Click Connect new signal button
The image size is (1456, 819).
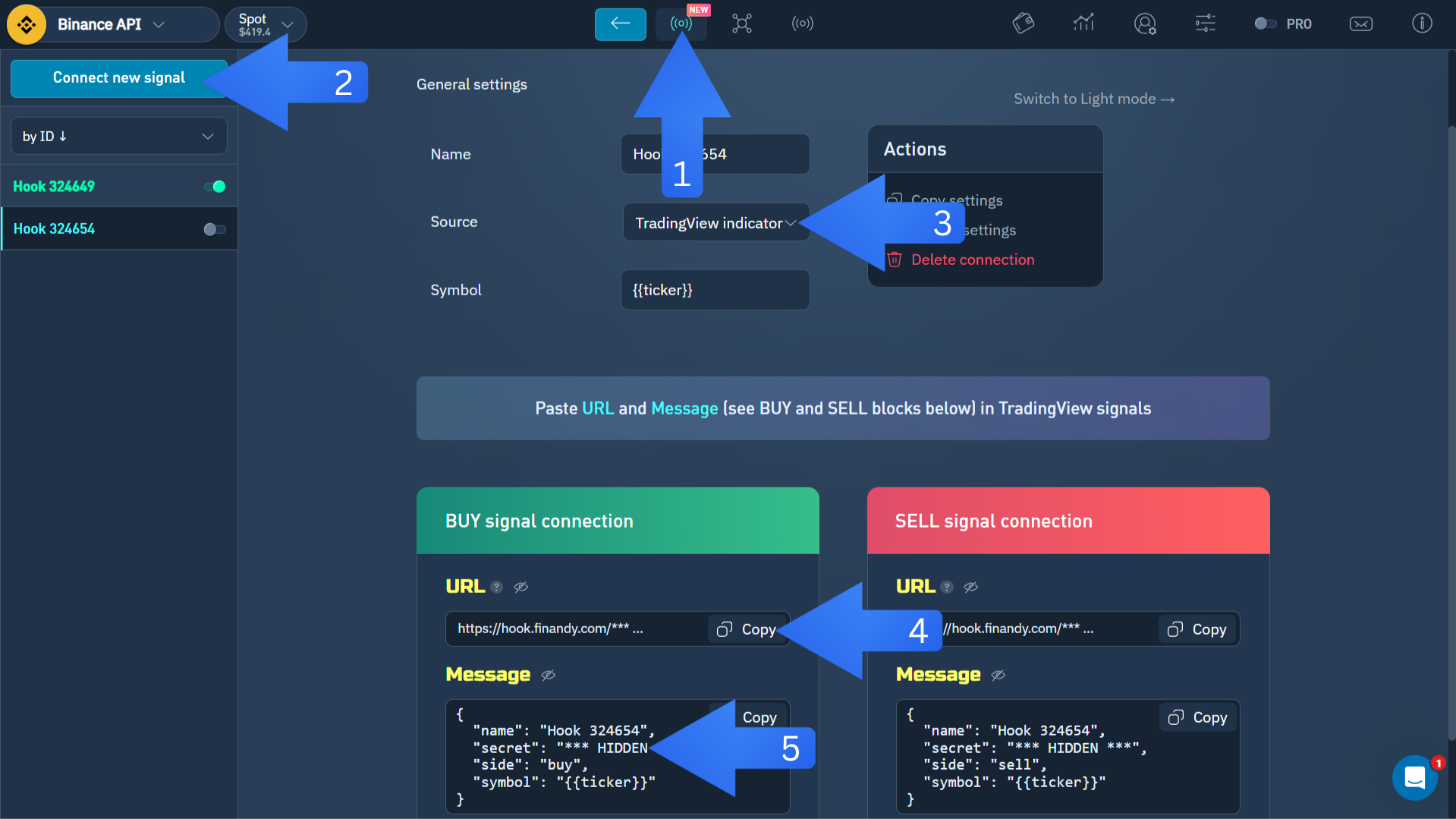pyautogui.click(x=119, y=78)
